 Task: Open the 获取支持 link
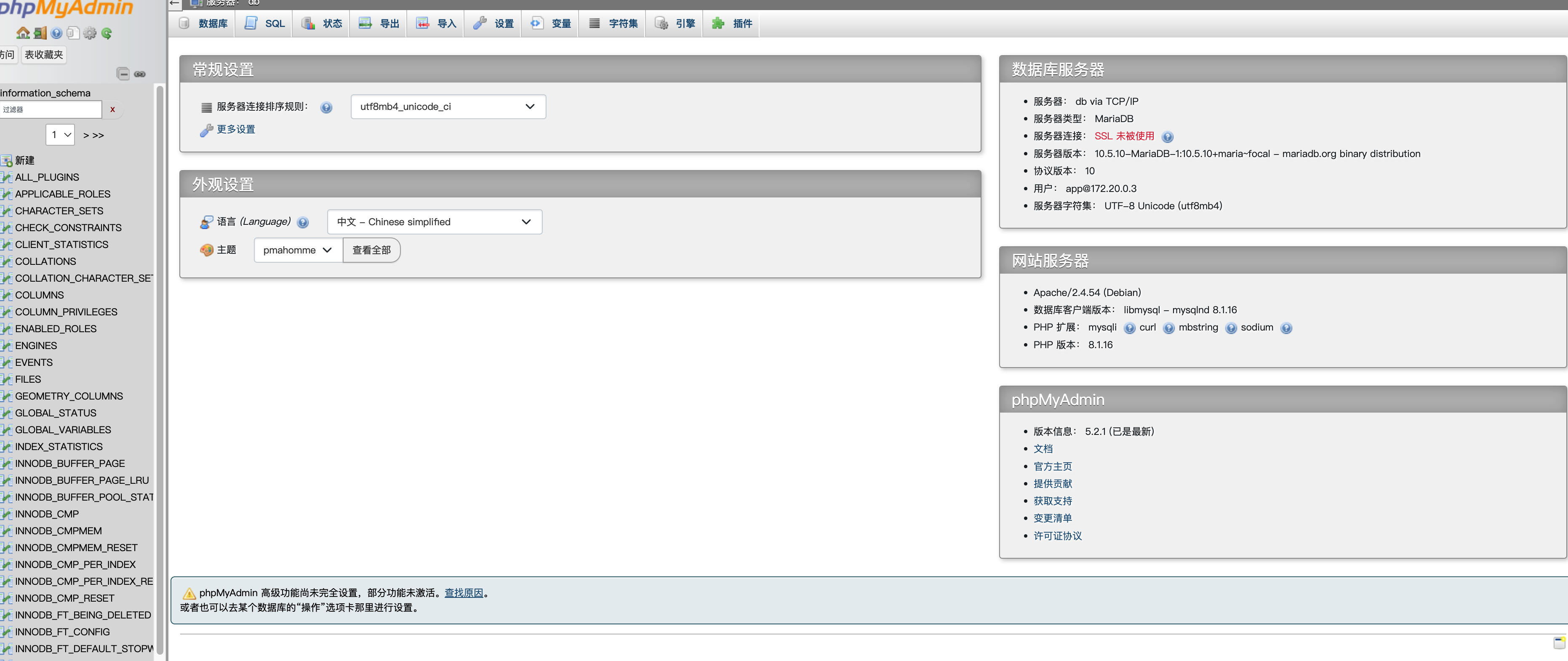1053,501
